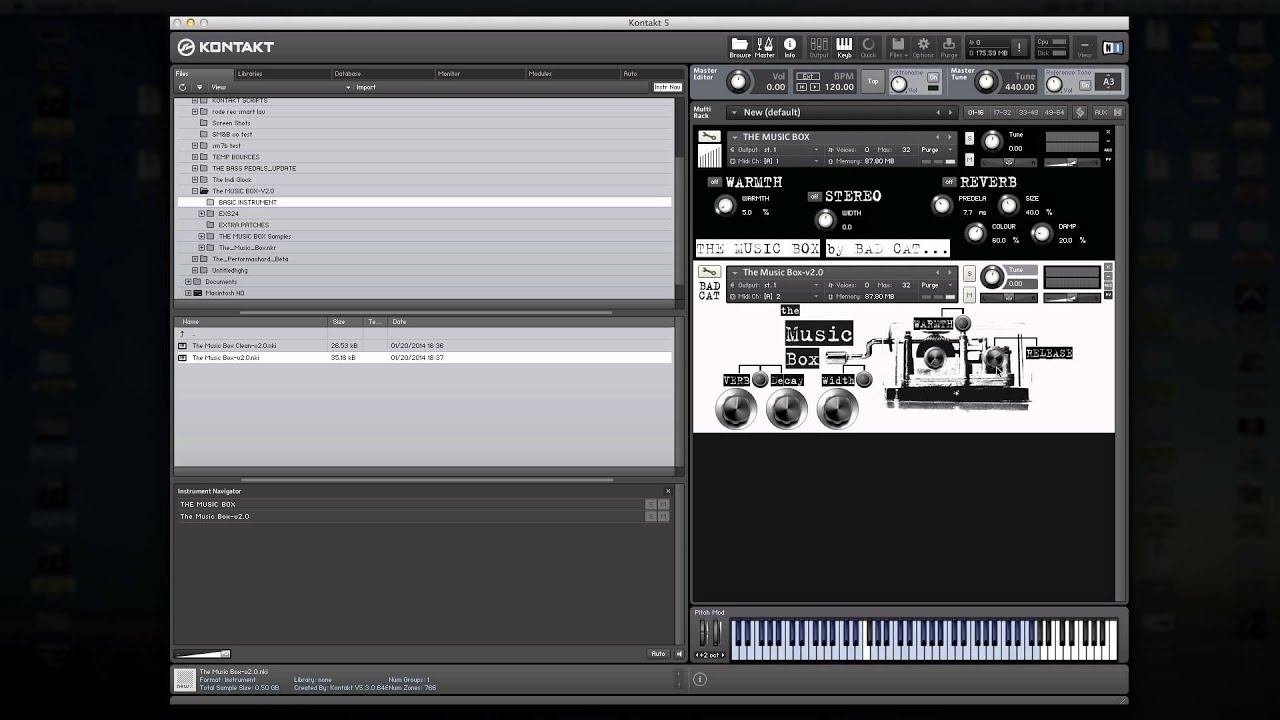Adjust THE MUSIC BOX pan slider

tap(1009, 161)
